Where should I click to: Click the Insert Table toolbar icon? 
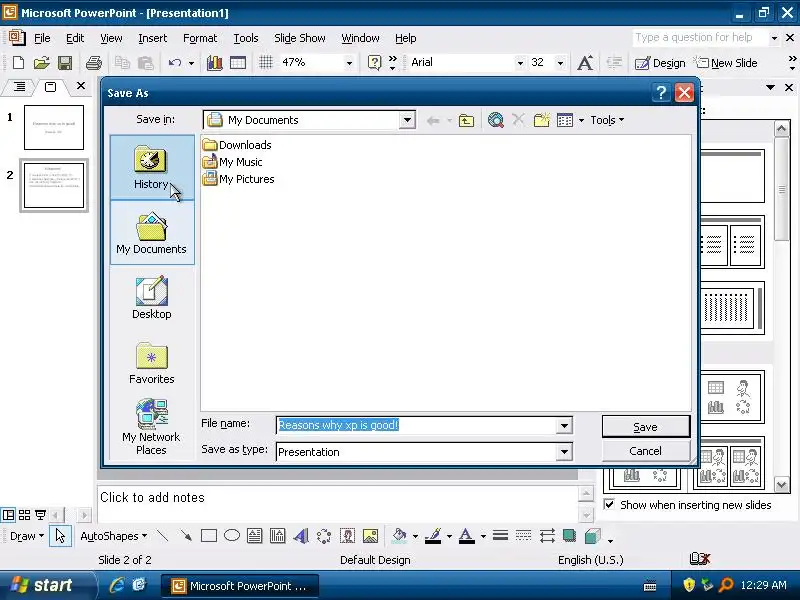coord(238,63)
